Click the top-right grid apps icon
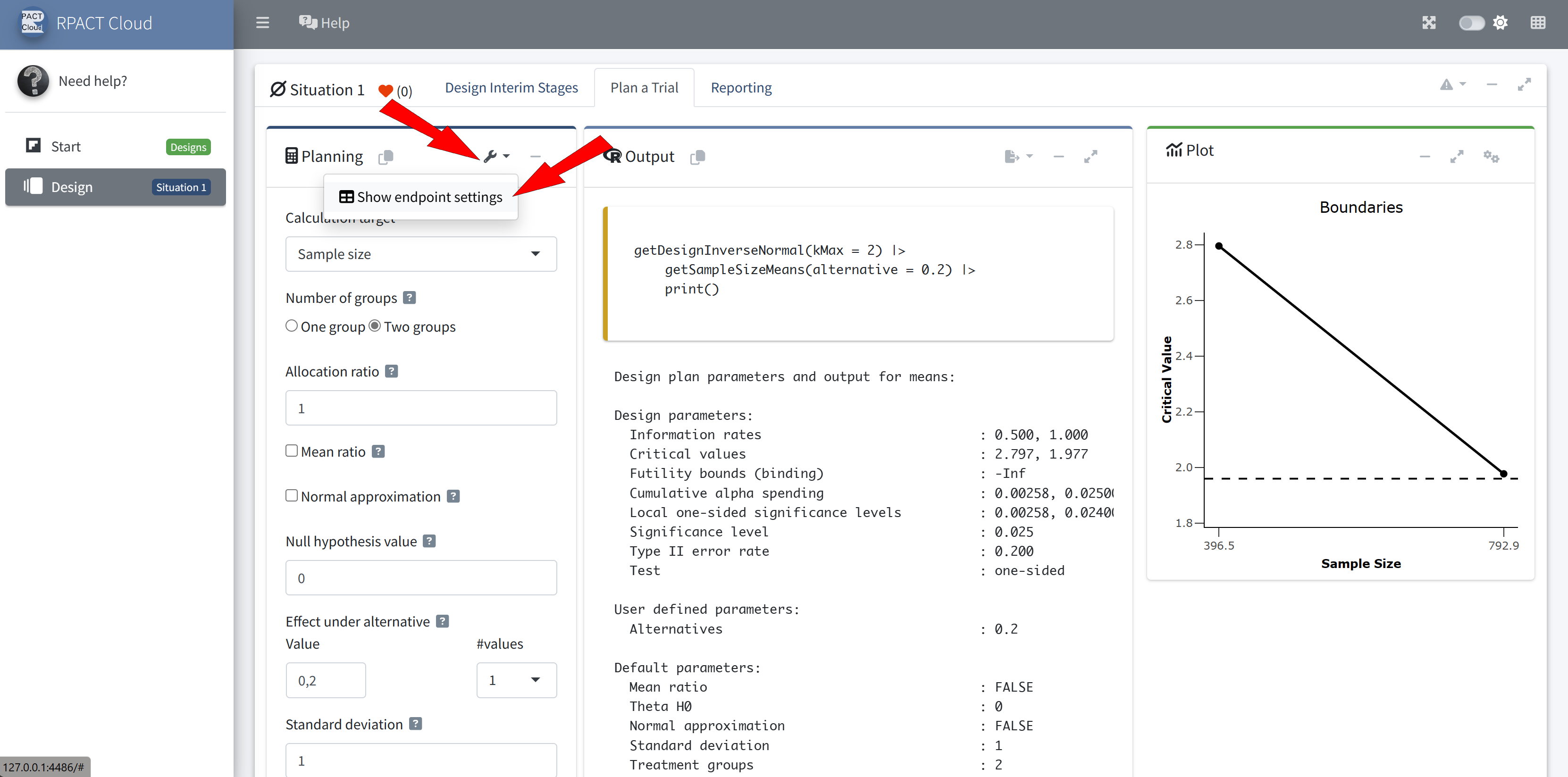 coord(1538,23)
